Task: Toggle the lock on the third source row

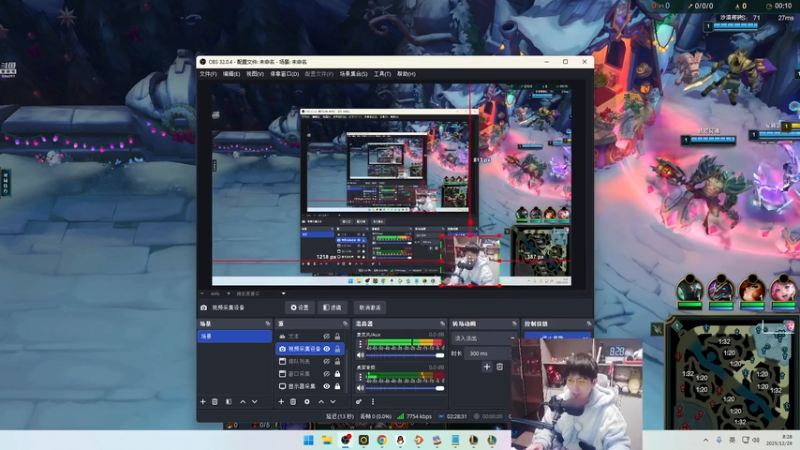Action: (337, 361)
